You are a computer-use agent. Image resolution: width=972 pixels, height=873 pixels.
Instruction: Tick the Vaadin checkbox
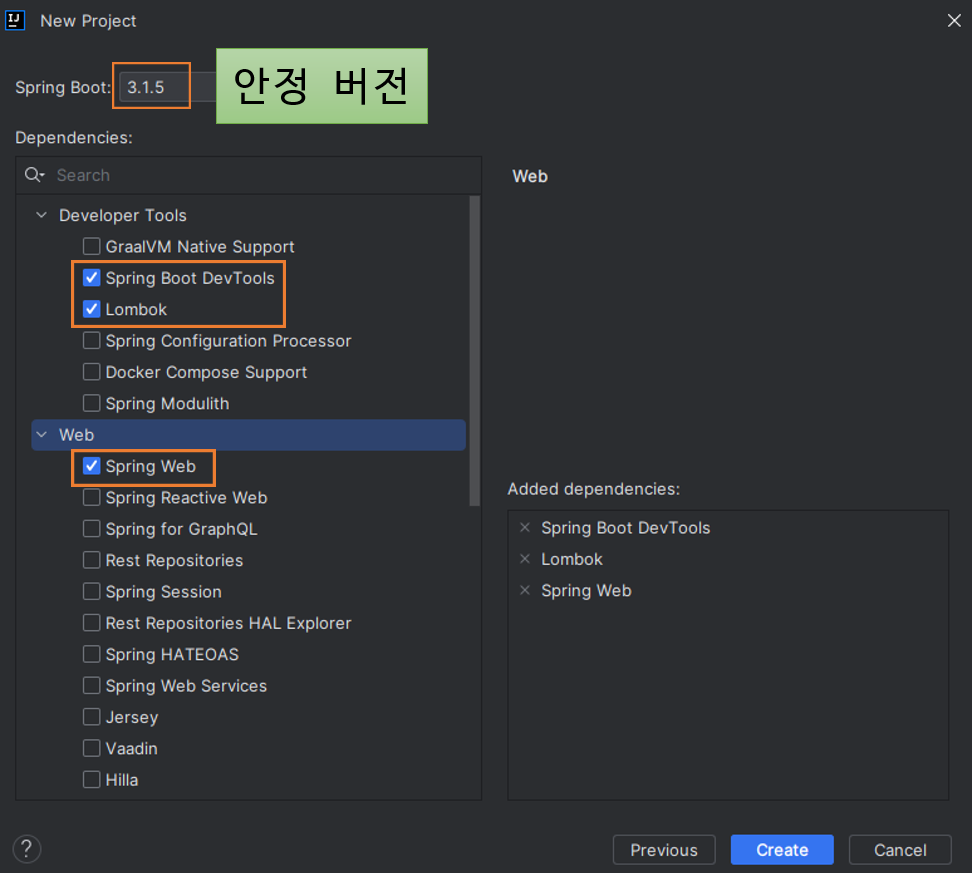pos(92,748)
